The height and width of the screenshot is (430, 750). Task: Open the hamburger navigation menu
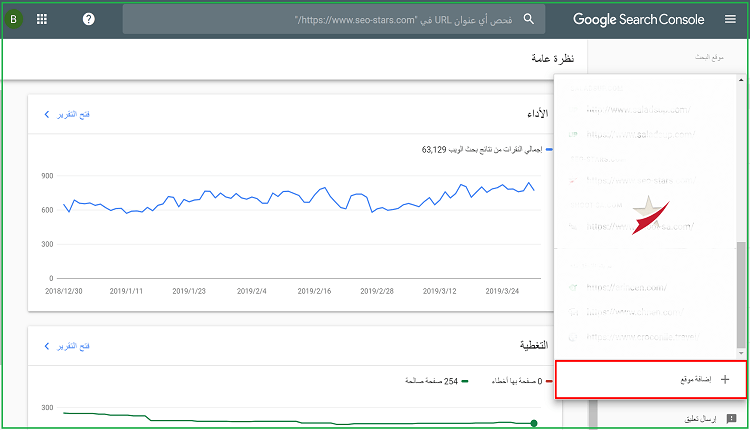(x=729, y=19)
